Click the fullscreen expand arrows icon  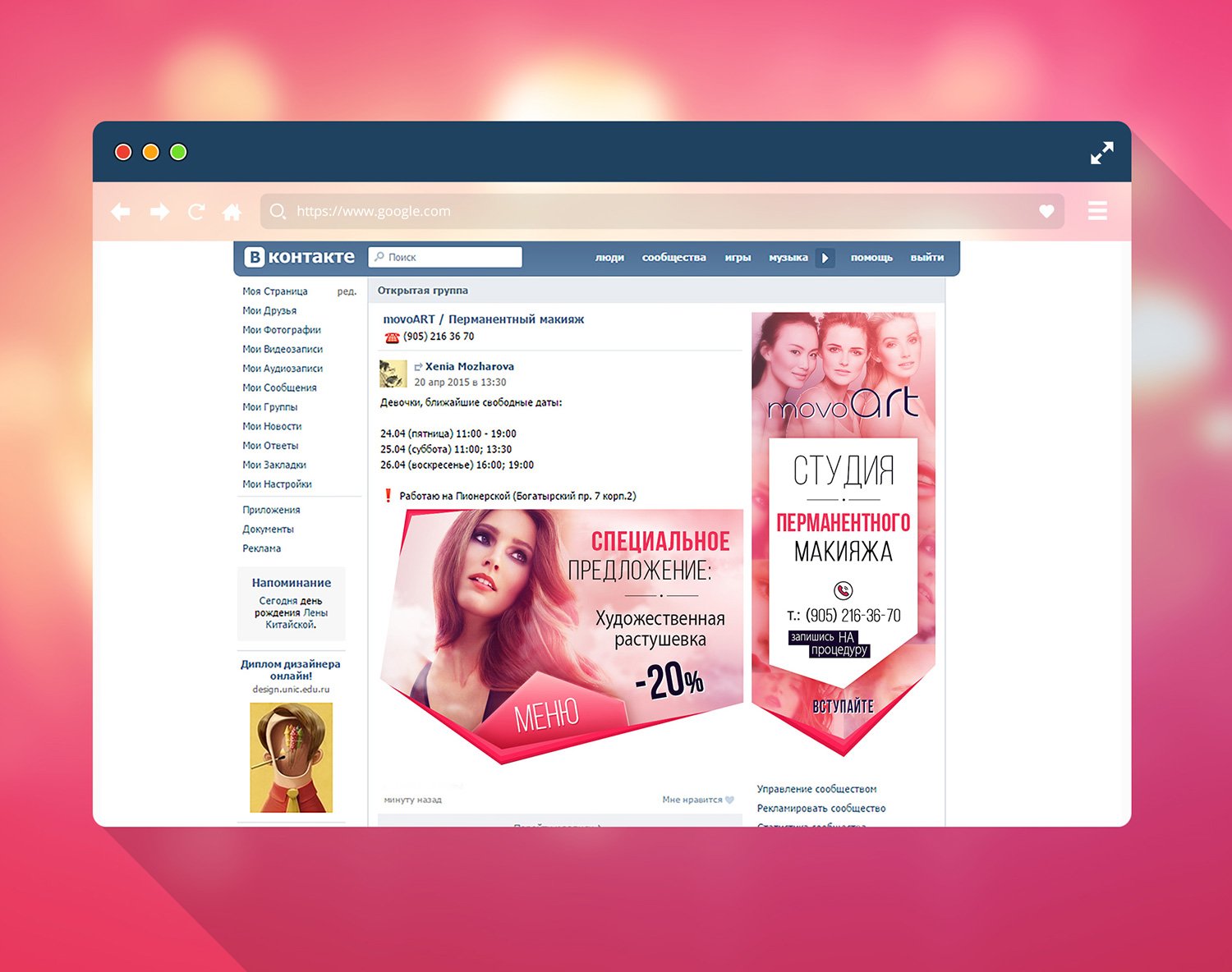pos(1102,153)
